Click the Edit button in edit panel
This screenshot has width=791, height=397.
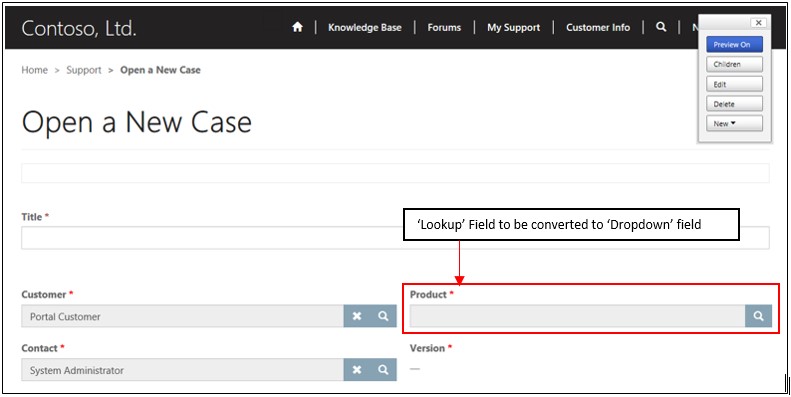point(734,84)
